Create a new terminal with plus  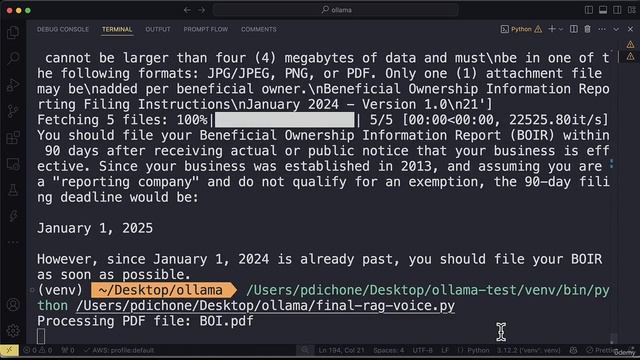tap(552, 29)
